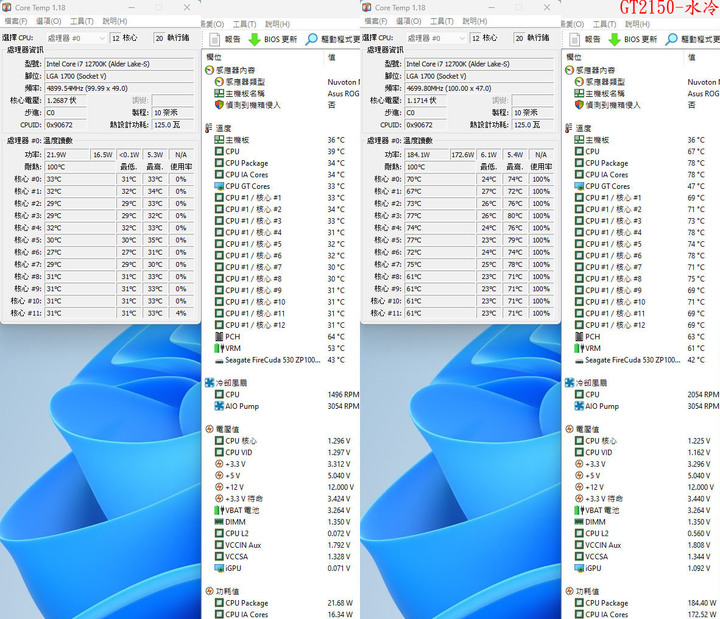Screen dimensions: 720x619
Task: Click the CPU VID '1.162 V' value
Action: point(699,452)
